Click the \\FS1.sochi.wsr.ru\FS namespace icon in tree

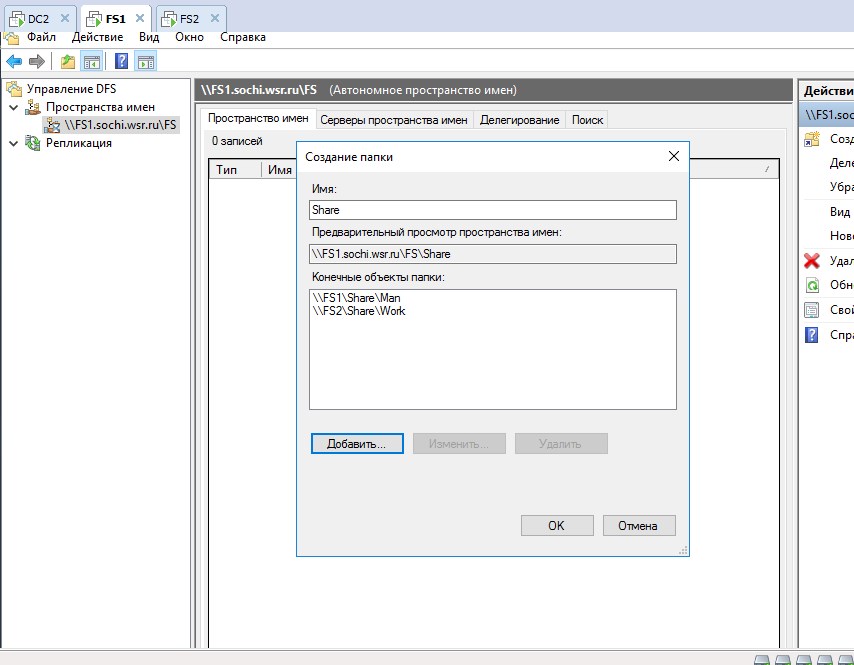point(52,125)
